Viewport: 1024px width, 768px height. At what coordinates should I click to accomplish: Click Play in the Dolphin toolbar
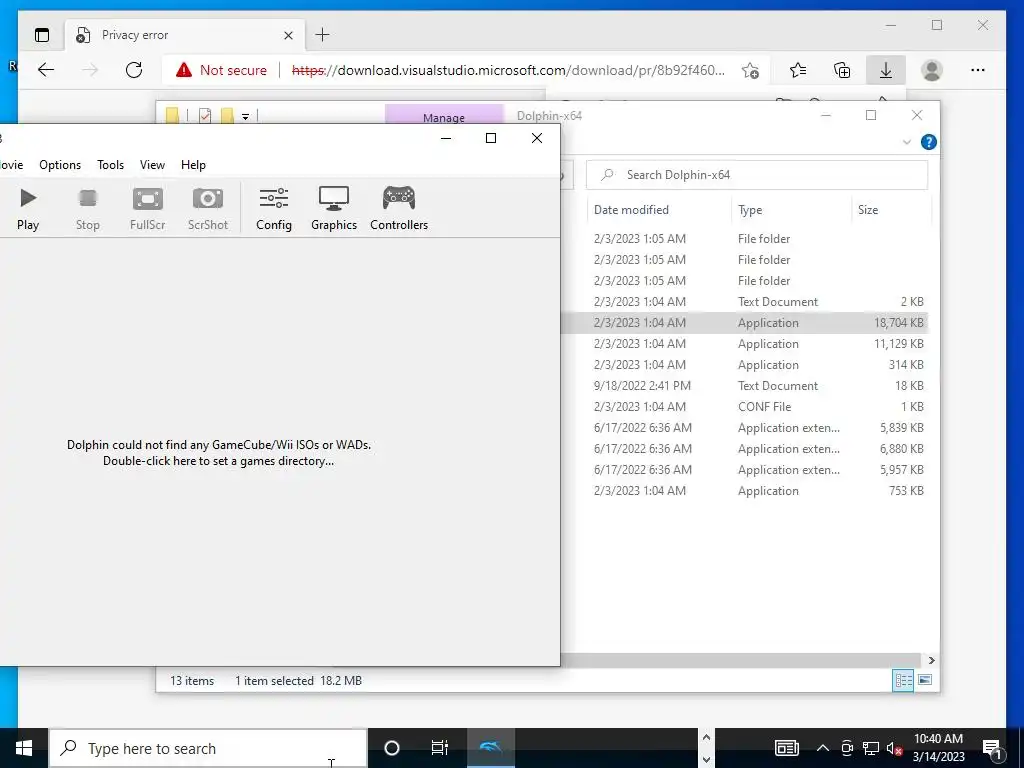(x=28, y=209)
